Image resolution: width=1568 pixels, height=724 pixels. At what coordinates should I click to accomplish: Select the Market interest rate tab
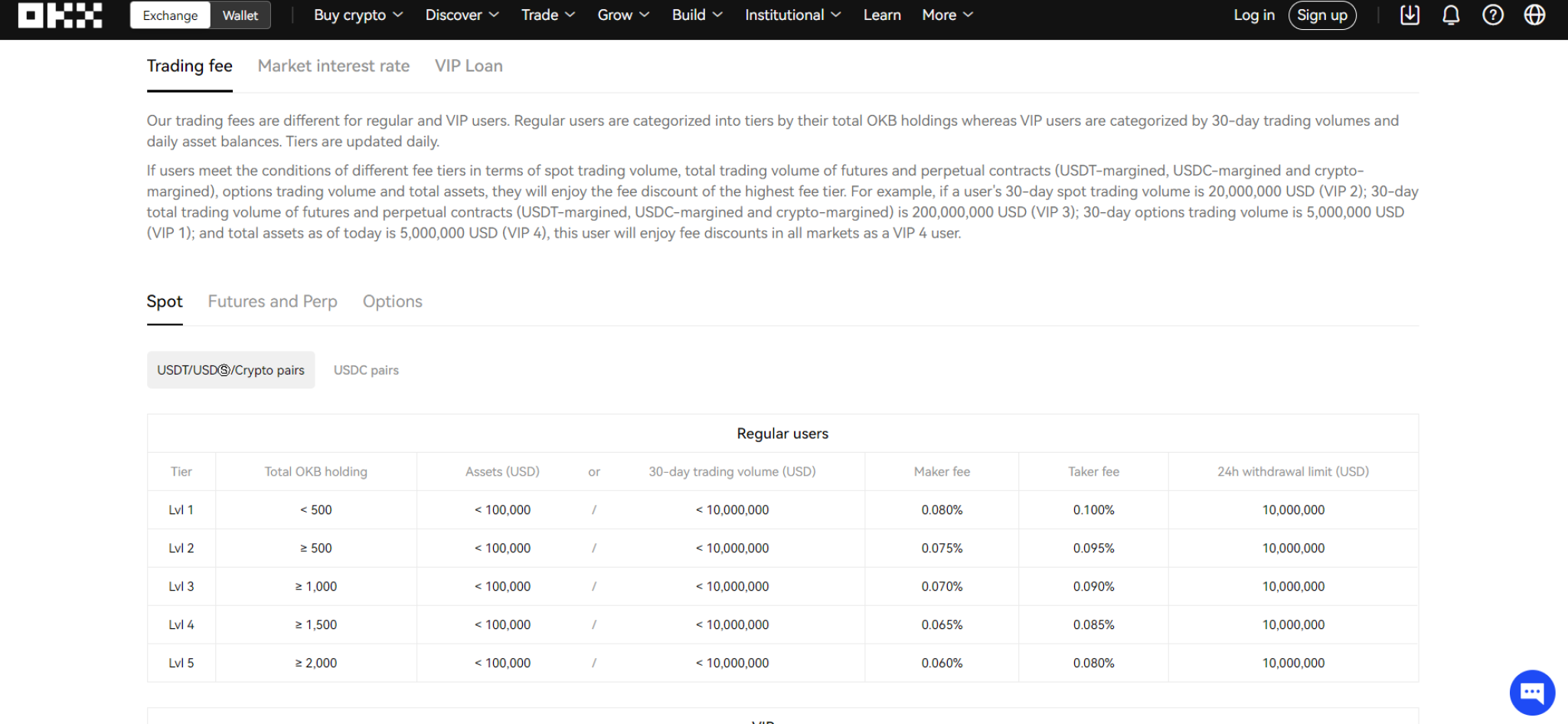[x=334, y=66]
